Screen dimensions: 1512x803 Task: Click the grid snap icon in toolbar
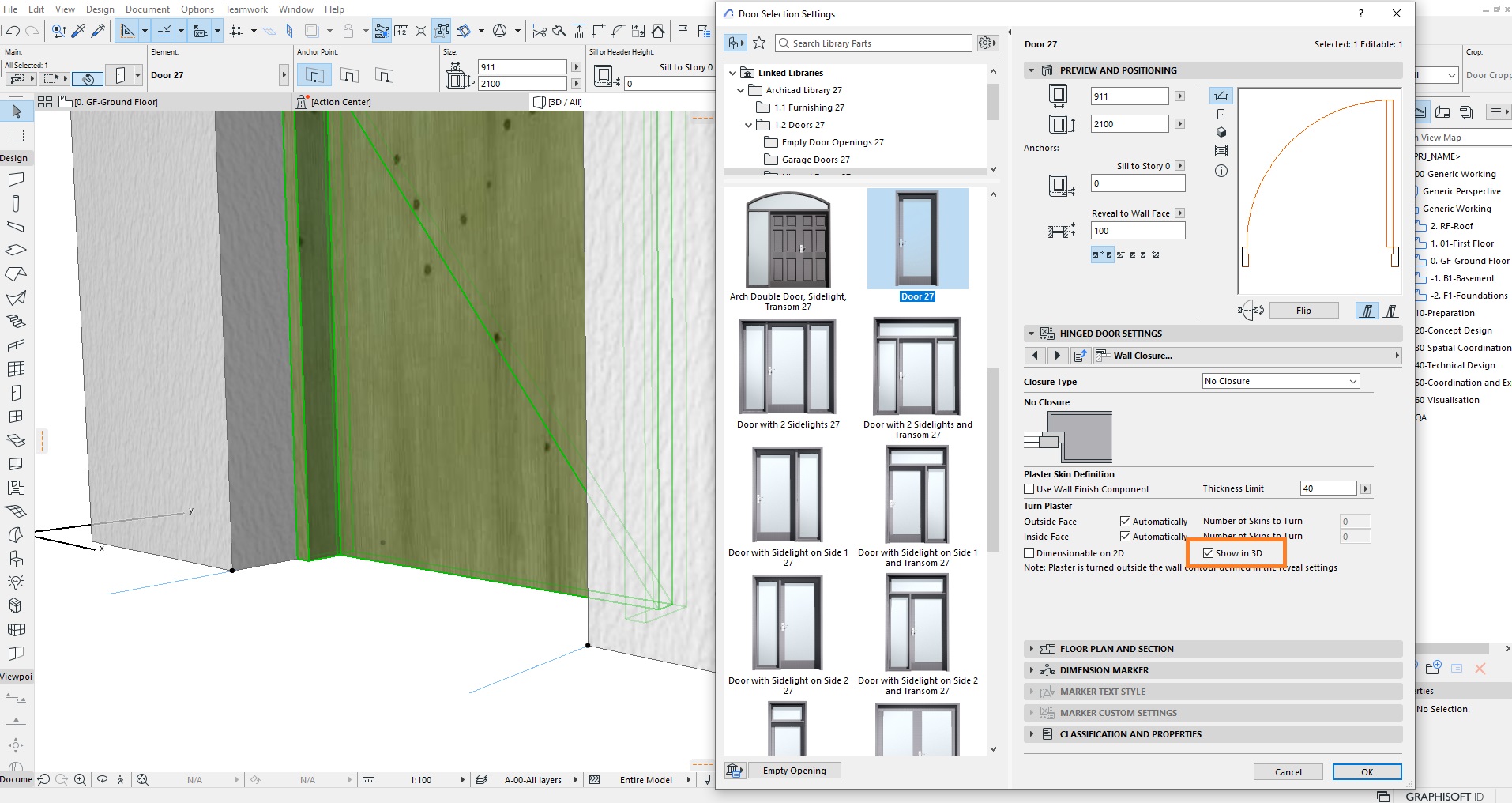point(236,31)
